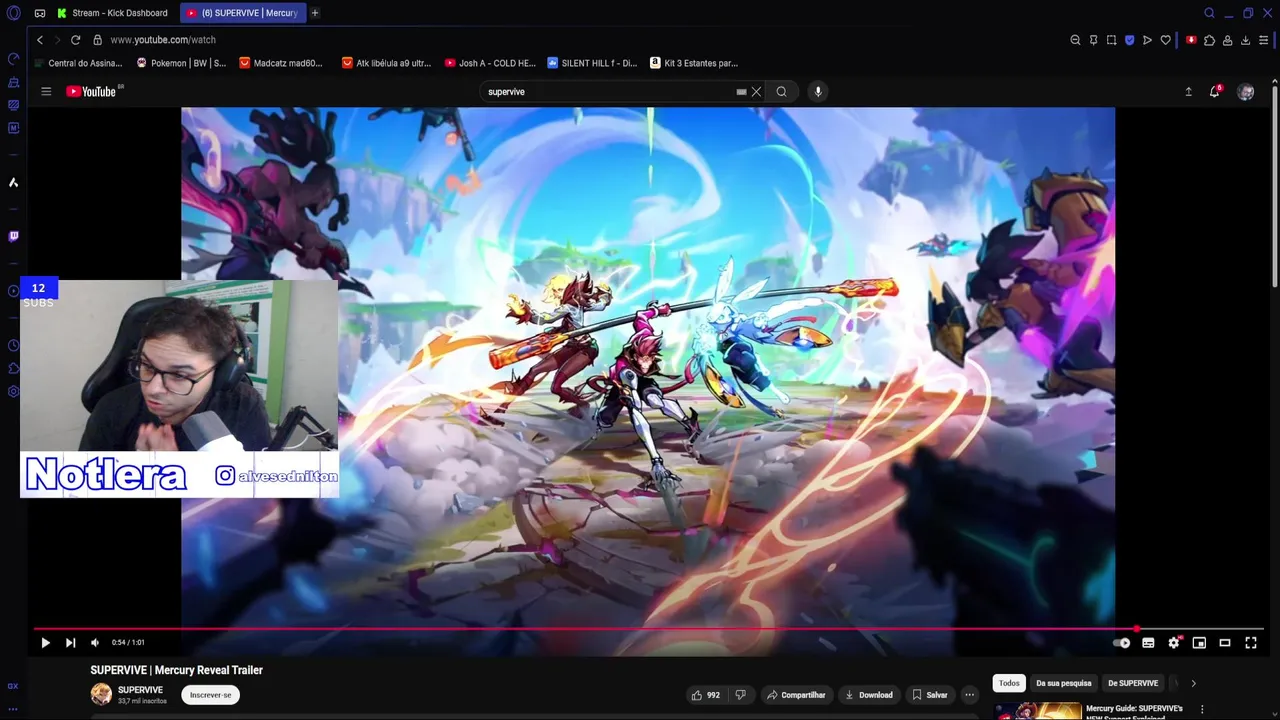The image size is (1280, 720).
Task: Select the Todos filter chip
Action: 1009,683
